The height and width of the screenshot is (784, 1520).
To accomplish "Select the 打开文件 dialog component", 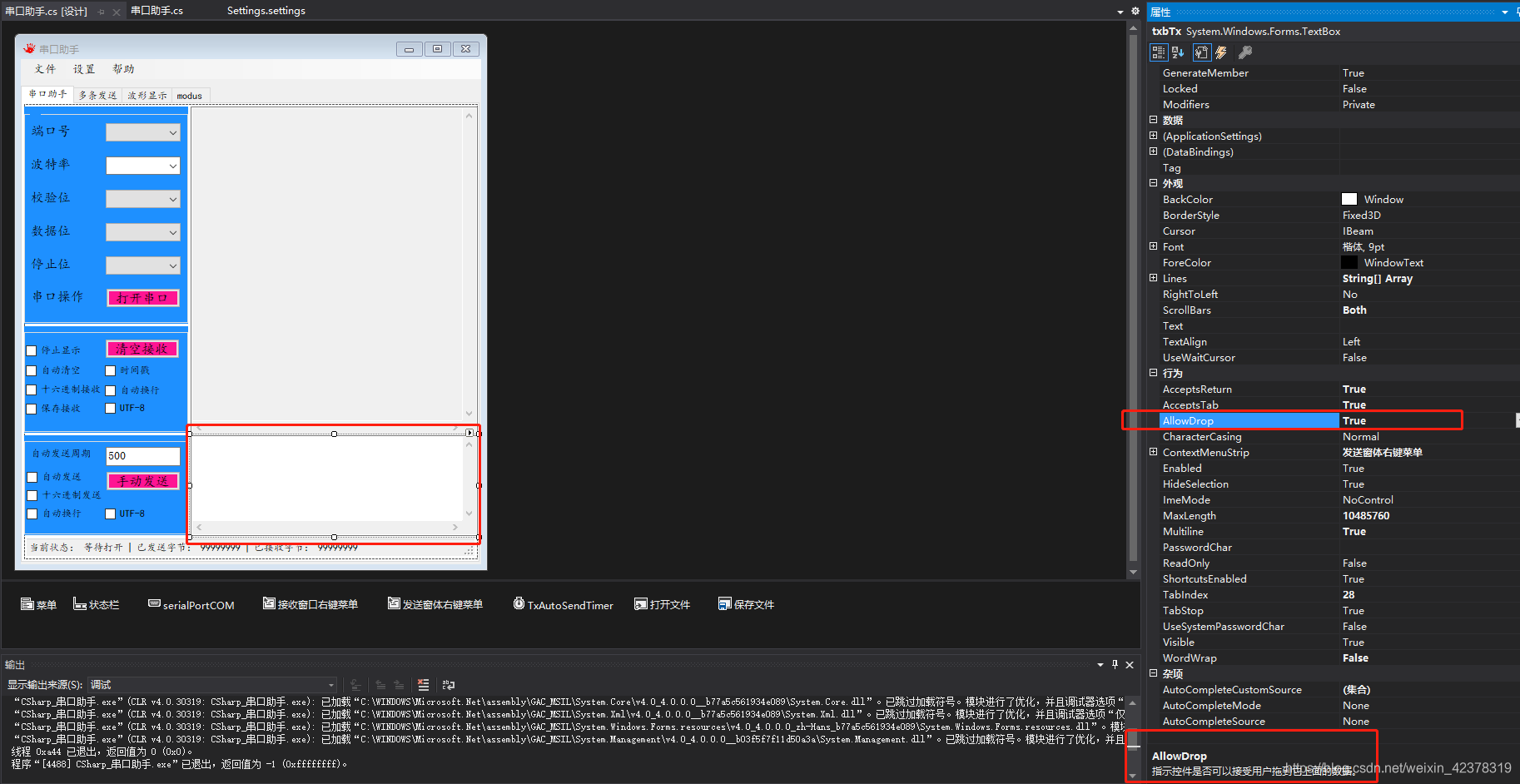I will pos(662,604).
